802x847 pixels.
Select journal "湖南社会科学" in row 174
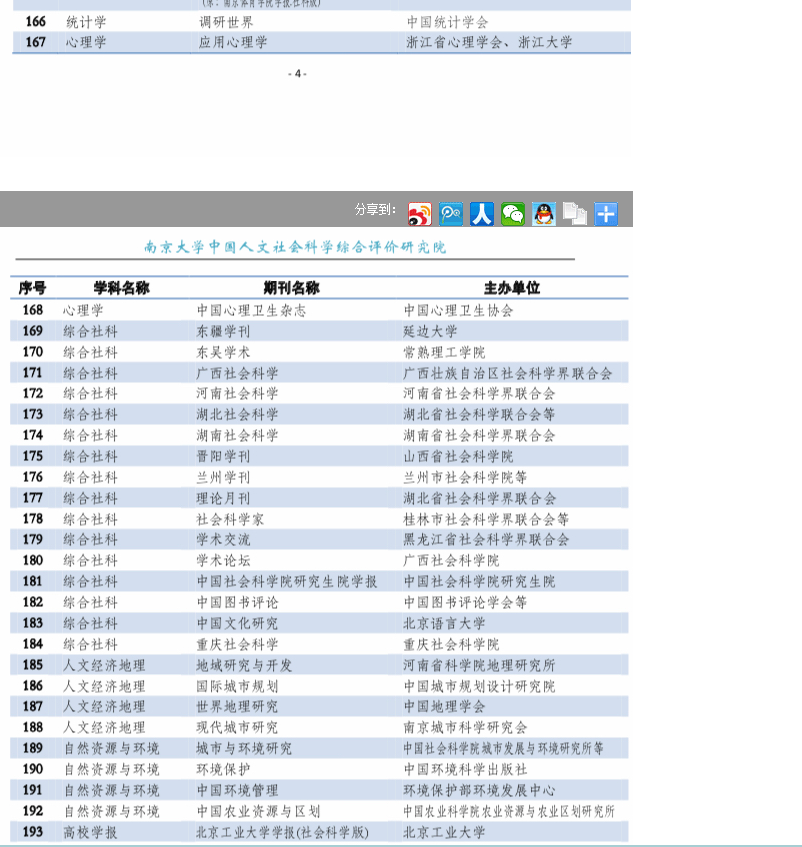(237, 435)
